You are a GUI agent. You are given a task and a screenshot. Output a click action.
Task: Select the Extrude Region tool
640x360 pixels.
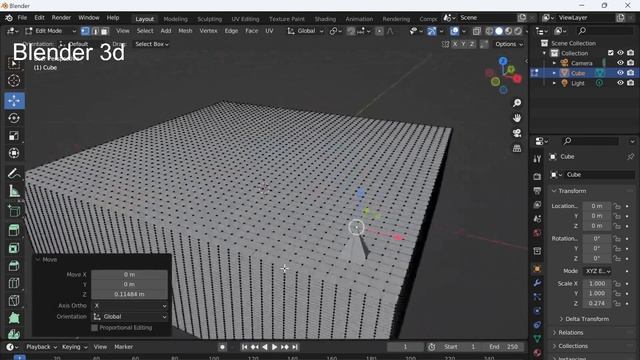pyautogui.click(x=14, y=231)
